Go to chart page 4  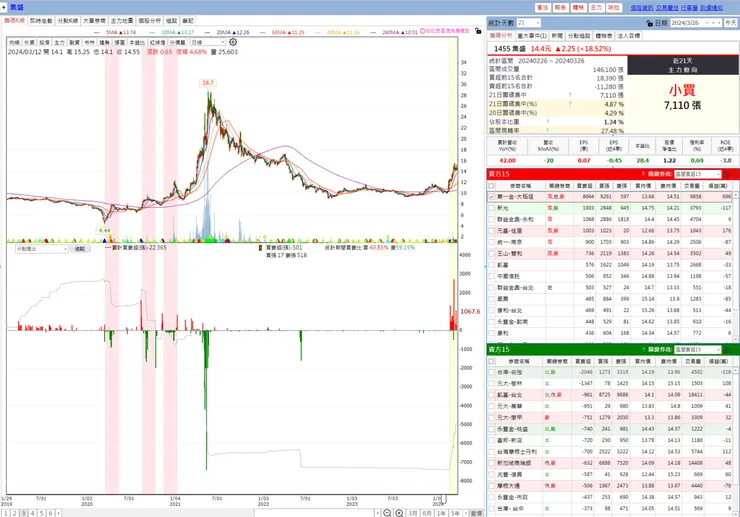coord(33,513)
